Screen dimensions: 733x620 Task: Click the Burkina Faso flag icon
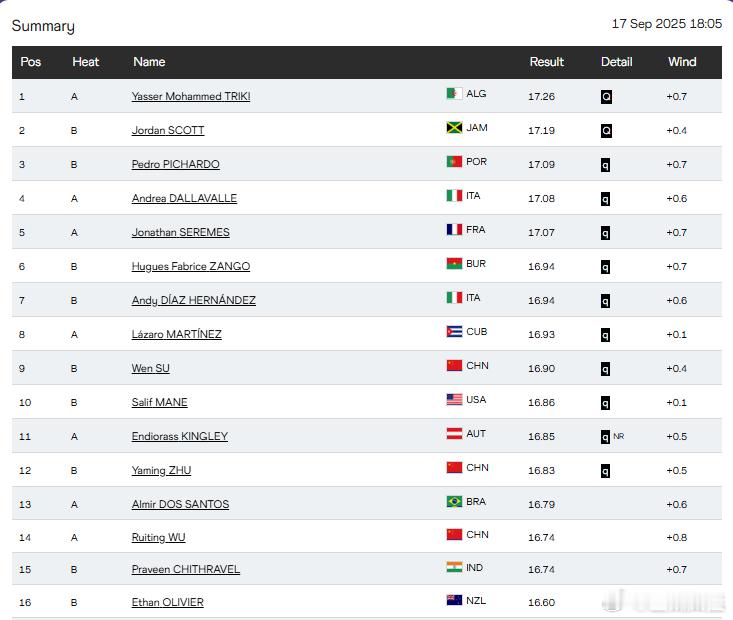pyautogui.click(x=454, y=264)
